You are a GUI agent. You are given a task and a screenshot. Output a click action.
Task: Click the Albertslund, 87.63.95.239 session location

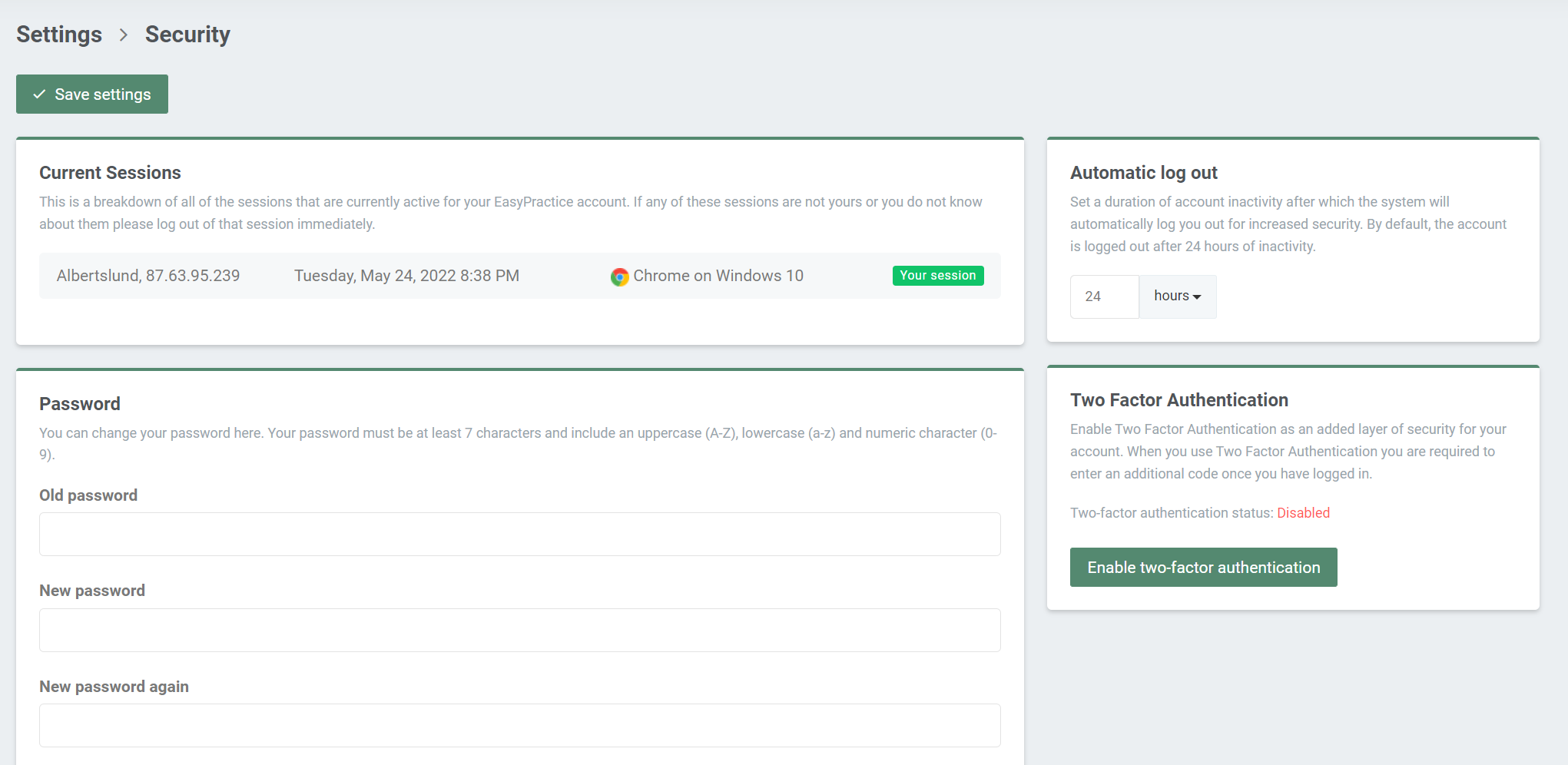point(148,276)
